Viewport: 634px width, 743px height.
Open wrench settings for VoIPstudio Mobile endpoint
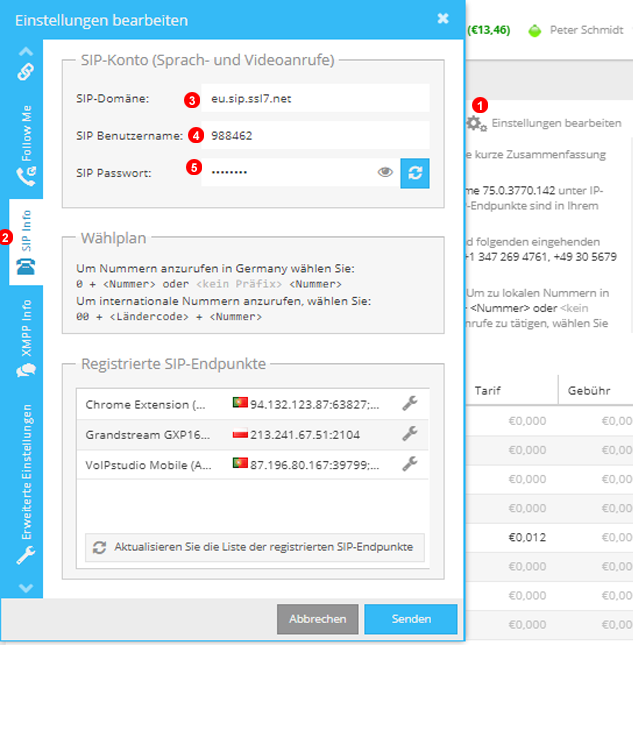tap(409, 463)
